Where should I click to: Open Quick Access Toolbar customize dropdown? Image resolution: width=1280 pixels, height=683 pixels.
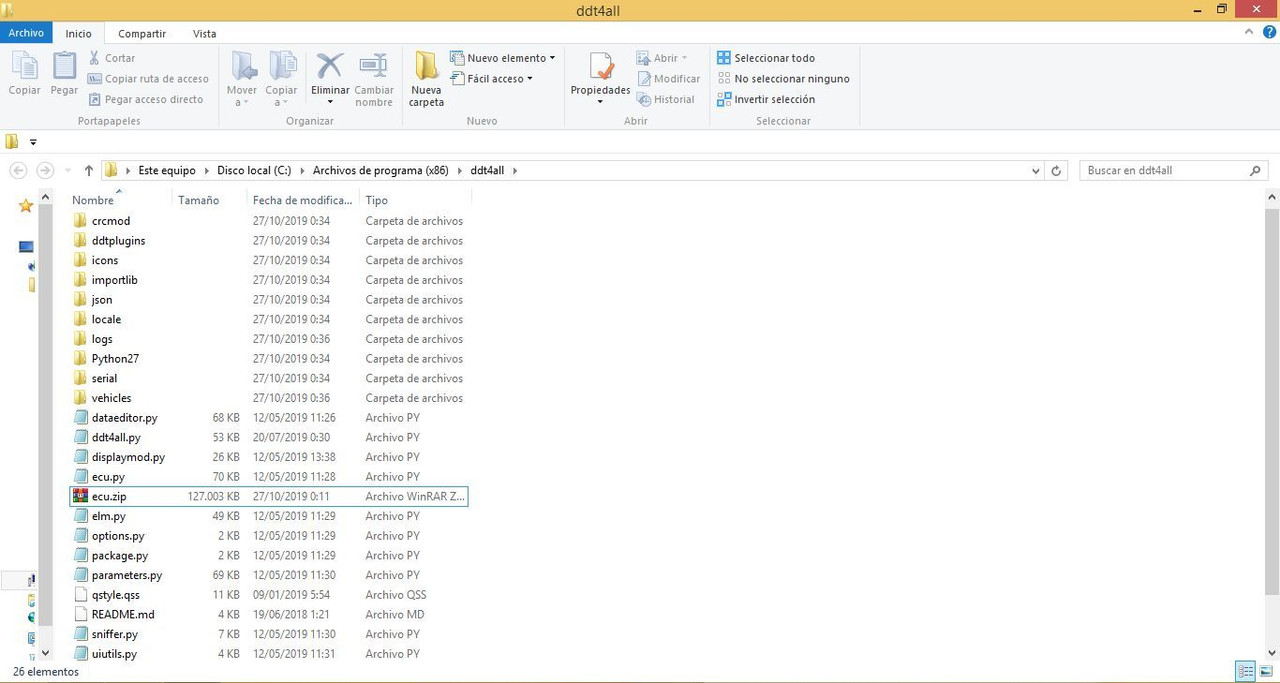33,142
